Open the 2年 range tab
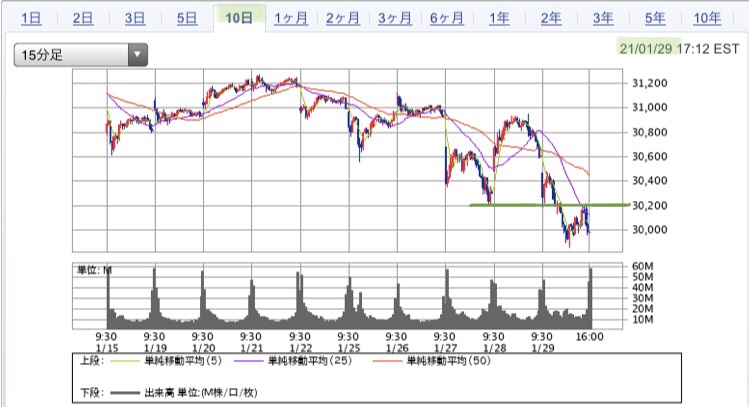Screen dimensions: 749x407 (551, 18)
